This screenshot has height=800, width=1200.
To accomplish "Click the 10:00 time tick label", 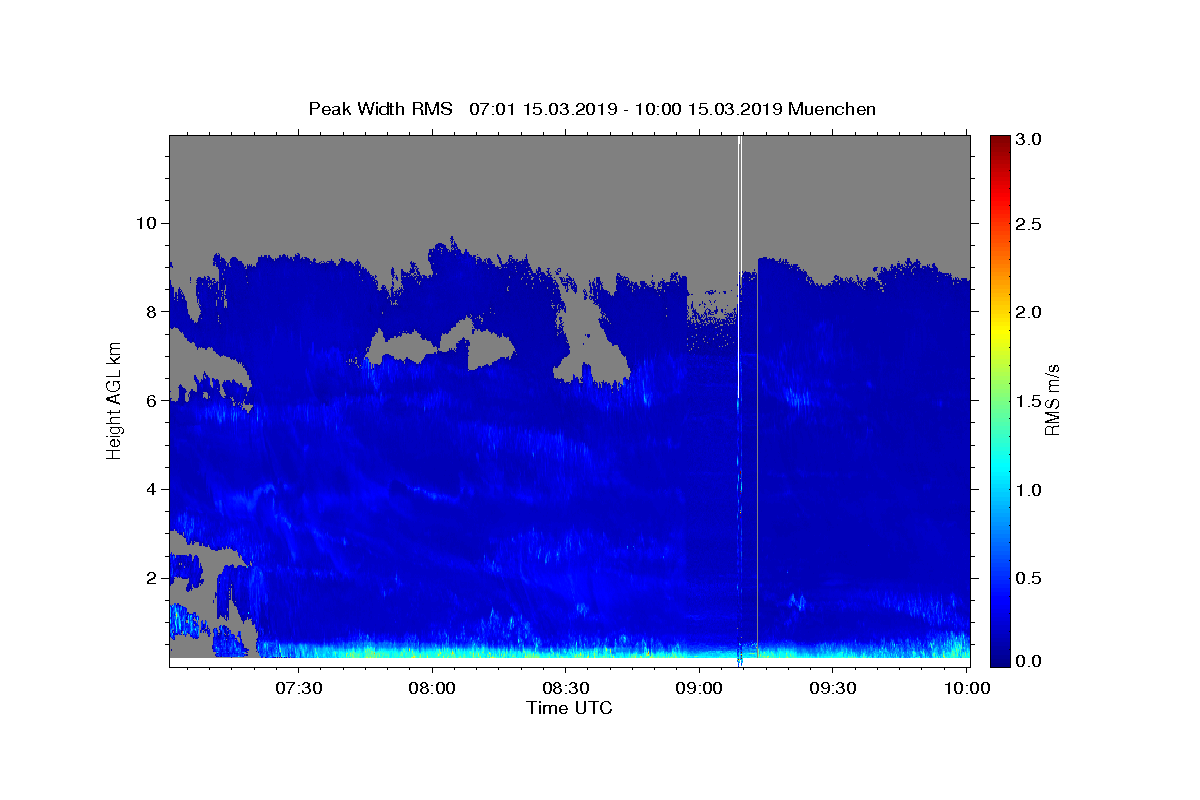I will click(966, 688).
